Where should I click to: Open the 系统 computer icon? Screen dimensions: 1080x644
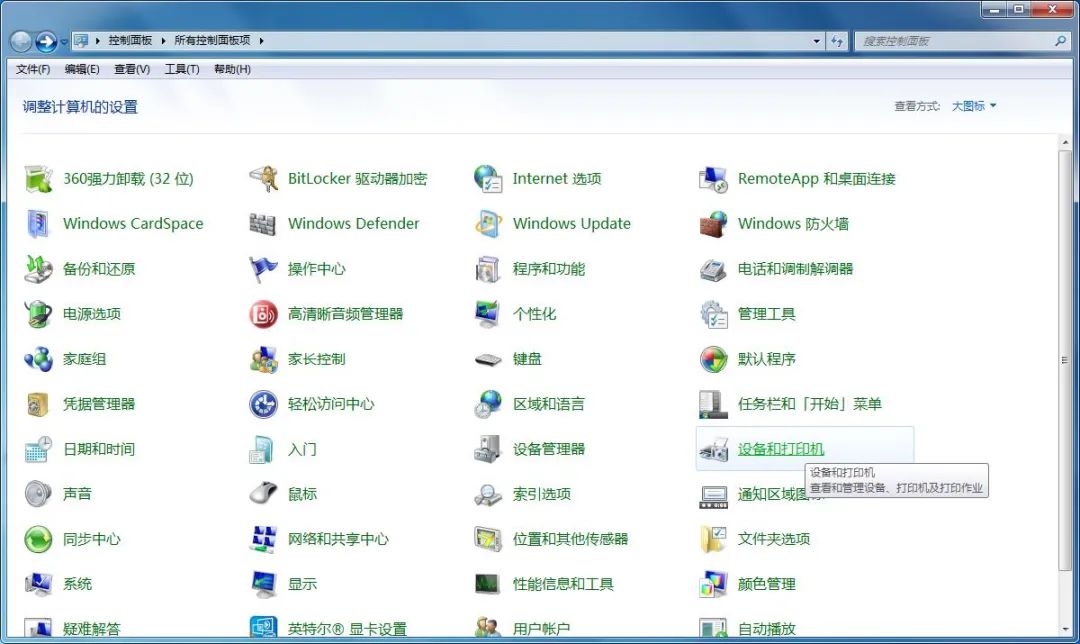pyautogui.click(x=39, y=584)
